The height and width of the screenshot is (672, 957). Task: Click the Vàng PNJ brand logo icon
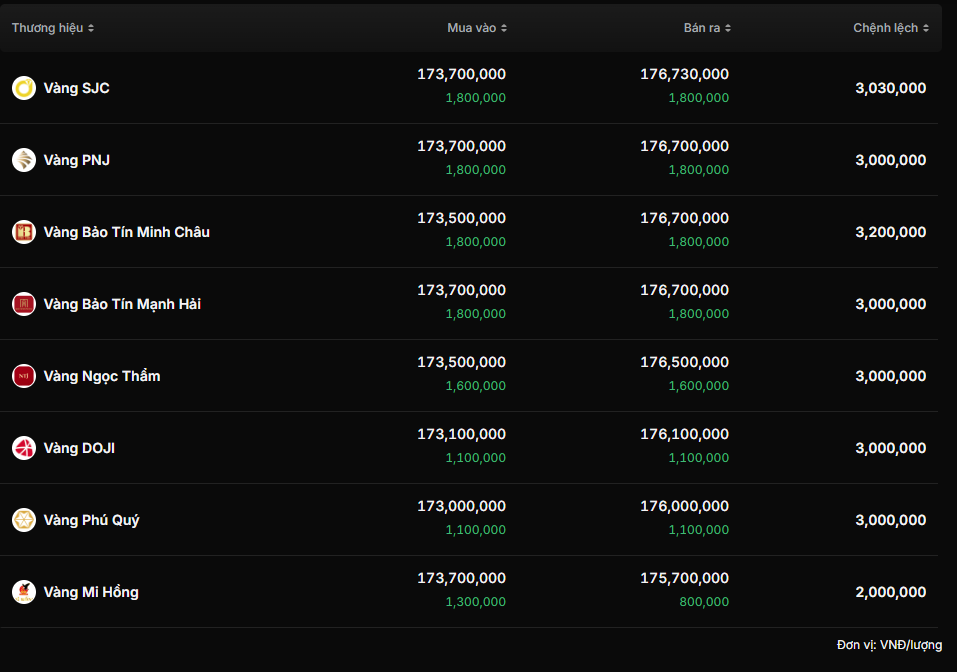[24, 160]
